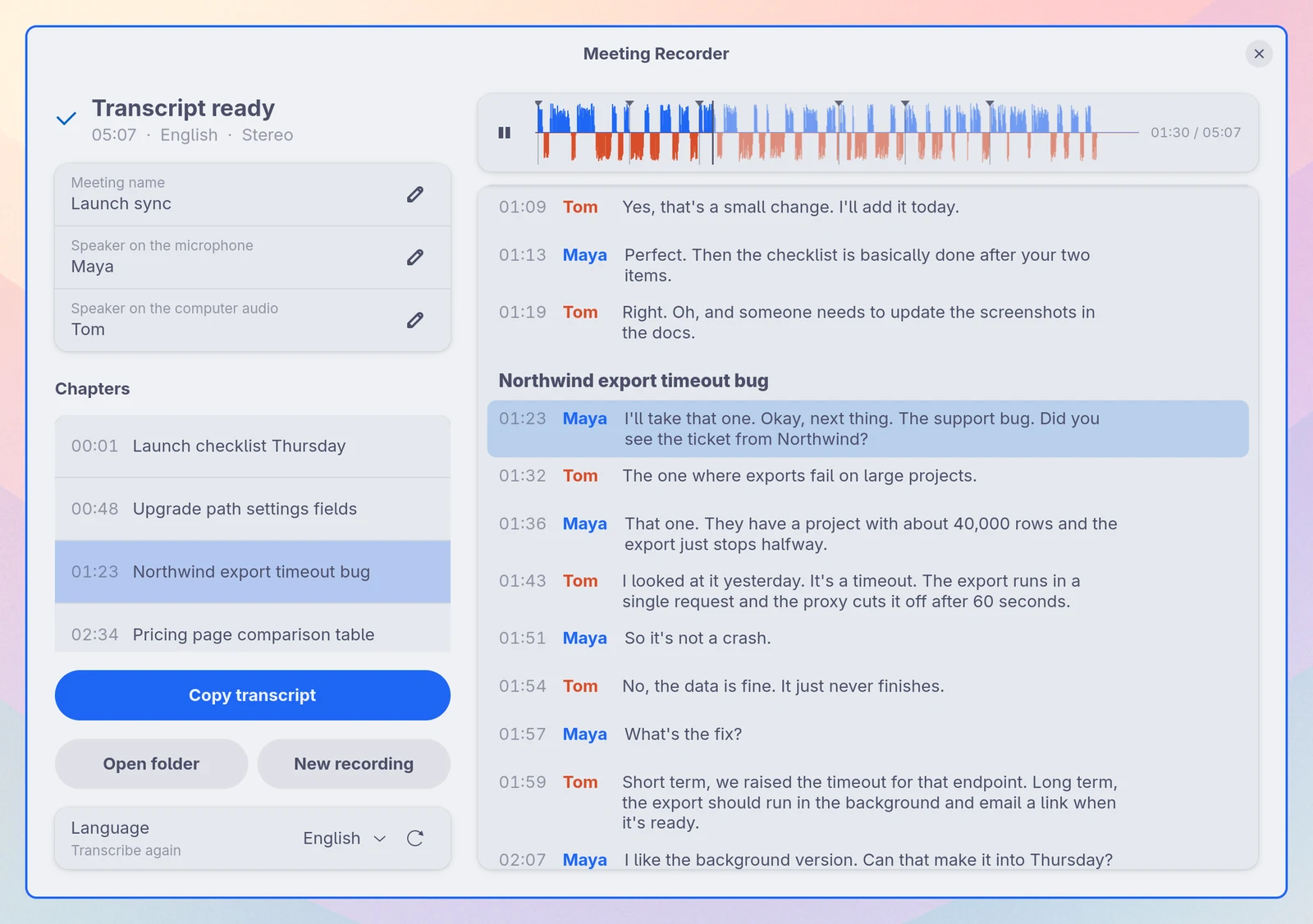The width and height of the screenshot is (1313, 924).
Task: Select the 01:59 Tom short term line
Action: click(867, 803)
